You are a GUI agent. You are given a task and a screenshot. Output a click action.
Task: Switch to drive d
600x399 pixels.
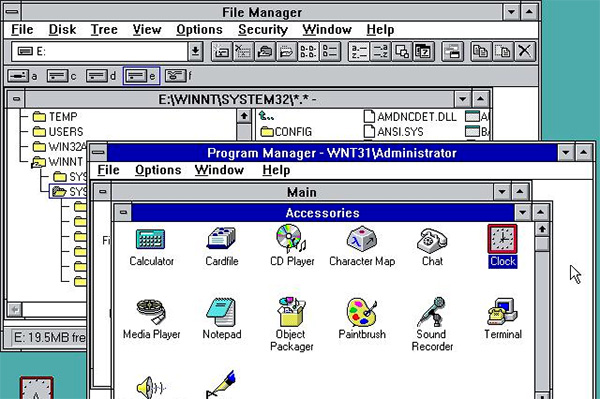pos(101,76)
